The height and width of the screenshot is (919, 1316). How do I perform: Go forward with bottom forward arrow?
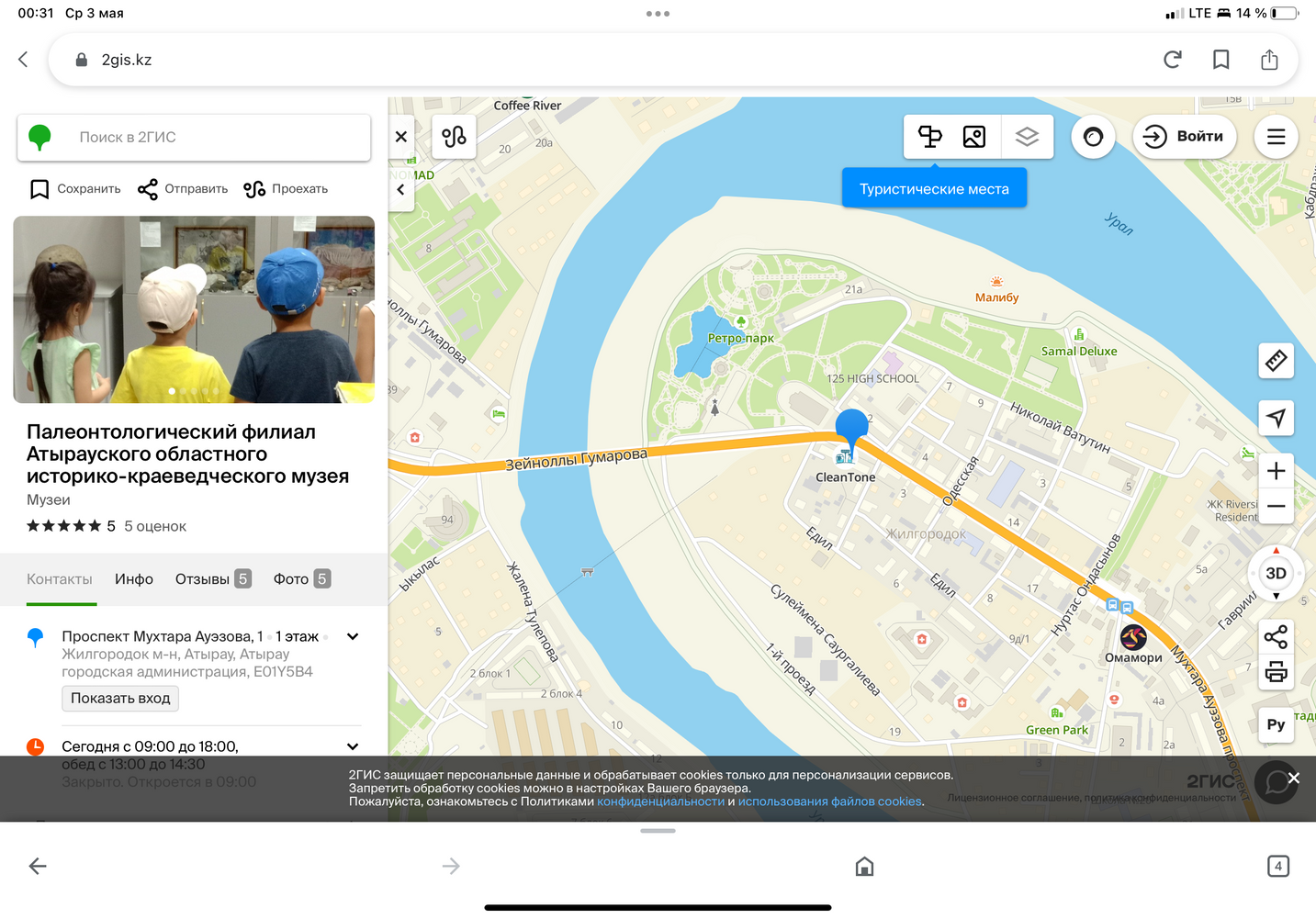coord(451,866)
